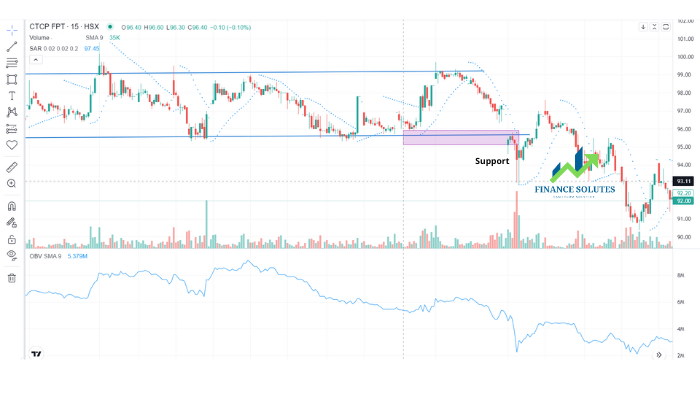Select the text annotation tool
The image size is (700, 400).
pyautogui.click(x=12, y=96)
